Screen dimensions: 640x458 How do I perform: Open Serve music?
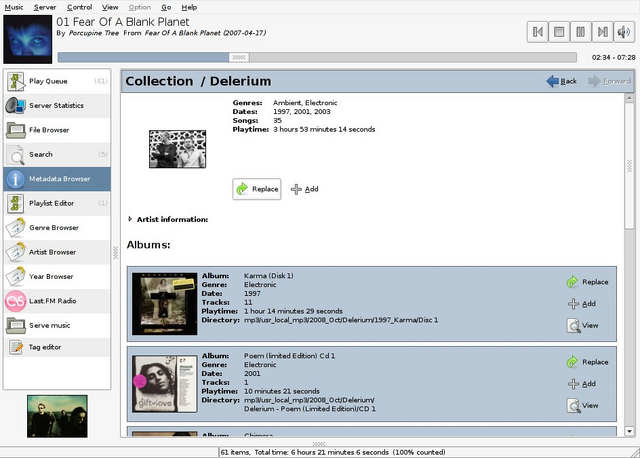coord(57,325)
